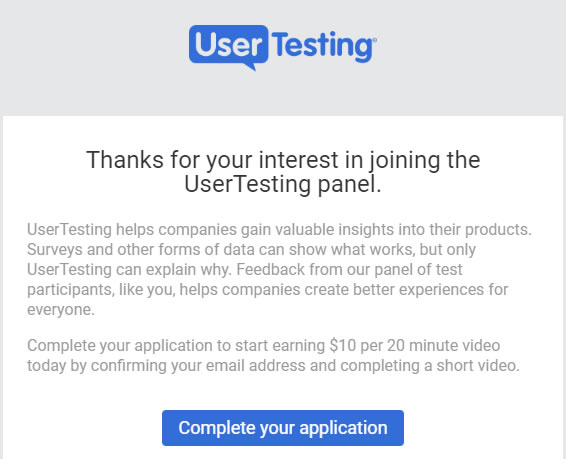Click "completing a short video." text
This screenshot has height=459, width=566.
click(x=430, y=366)
